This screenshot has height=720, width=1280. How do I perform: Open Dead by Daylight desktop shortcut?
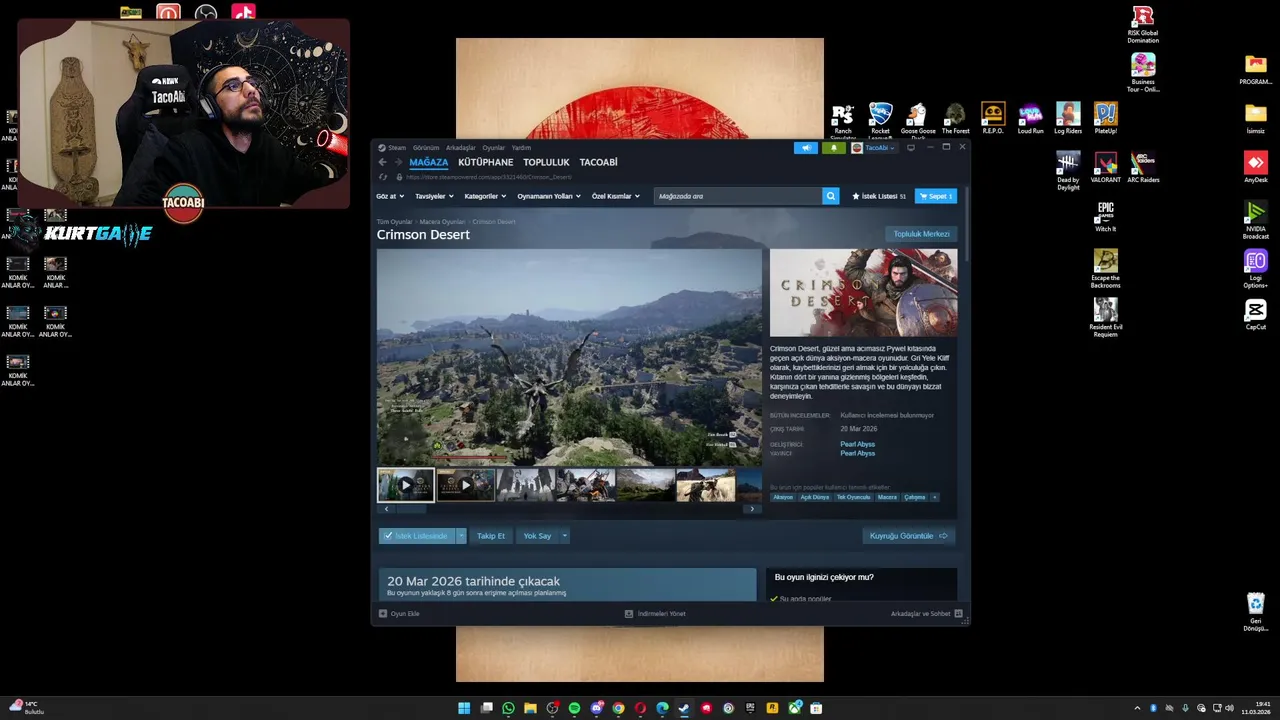point(1068,170)
